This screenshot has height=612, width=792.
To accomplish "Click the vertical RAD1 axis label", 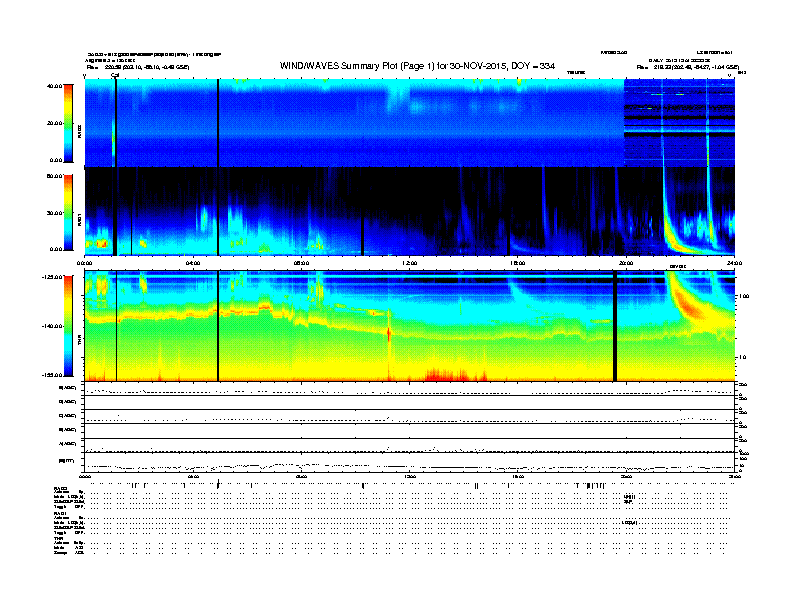I will pos(79,220).
